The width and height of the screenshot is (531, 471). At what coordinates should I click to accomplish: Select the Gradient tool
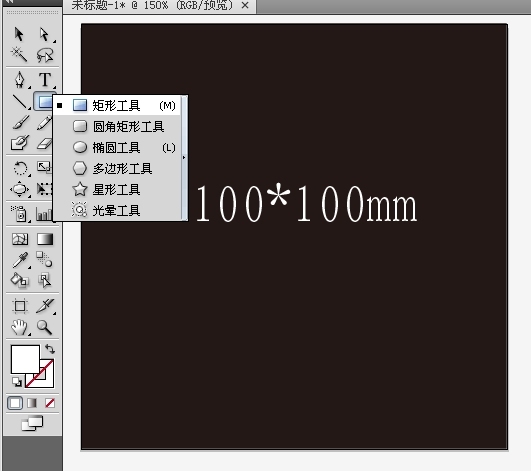click(45, 239)
